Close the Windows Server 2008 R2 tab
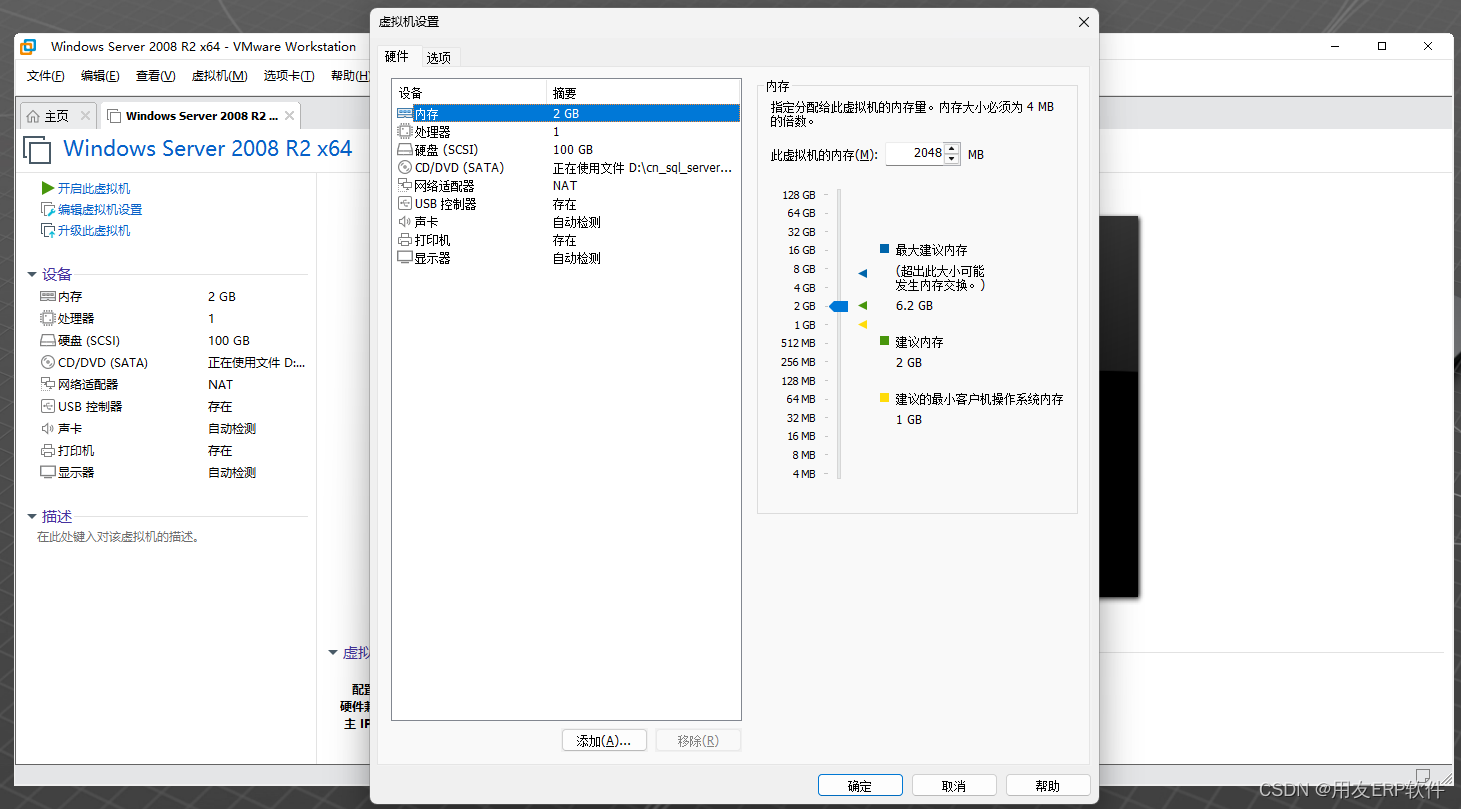This screenshot has height=809, width=1461. [x=289, y=116]
